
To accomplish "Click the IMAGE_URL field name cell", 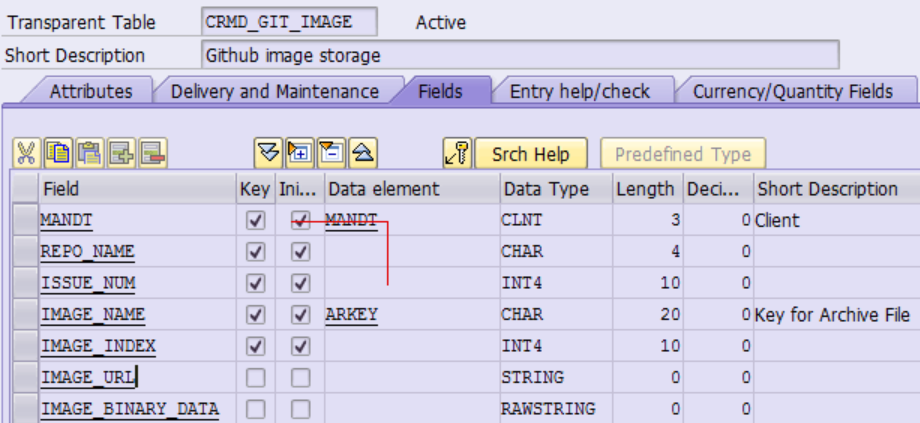I will click(137, 378).
